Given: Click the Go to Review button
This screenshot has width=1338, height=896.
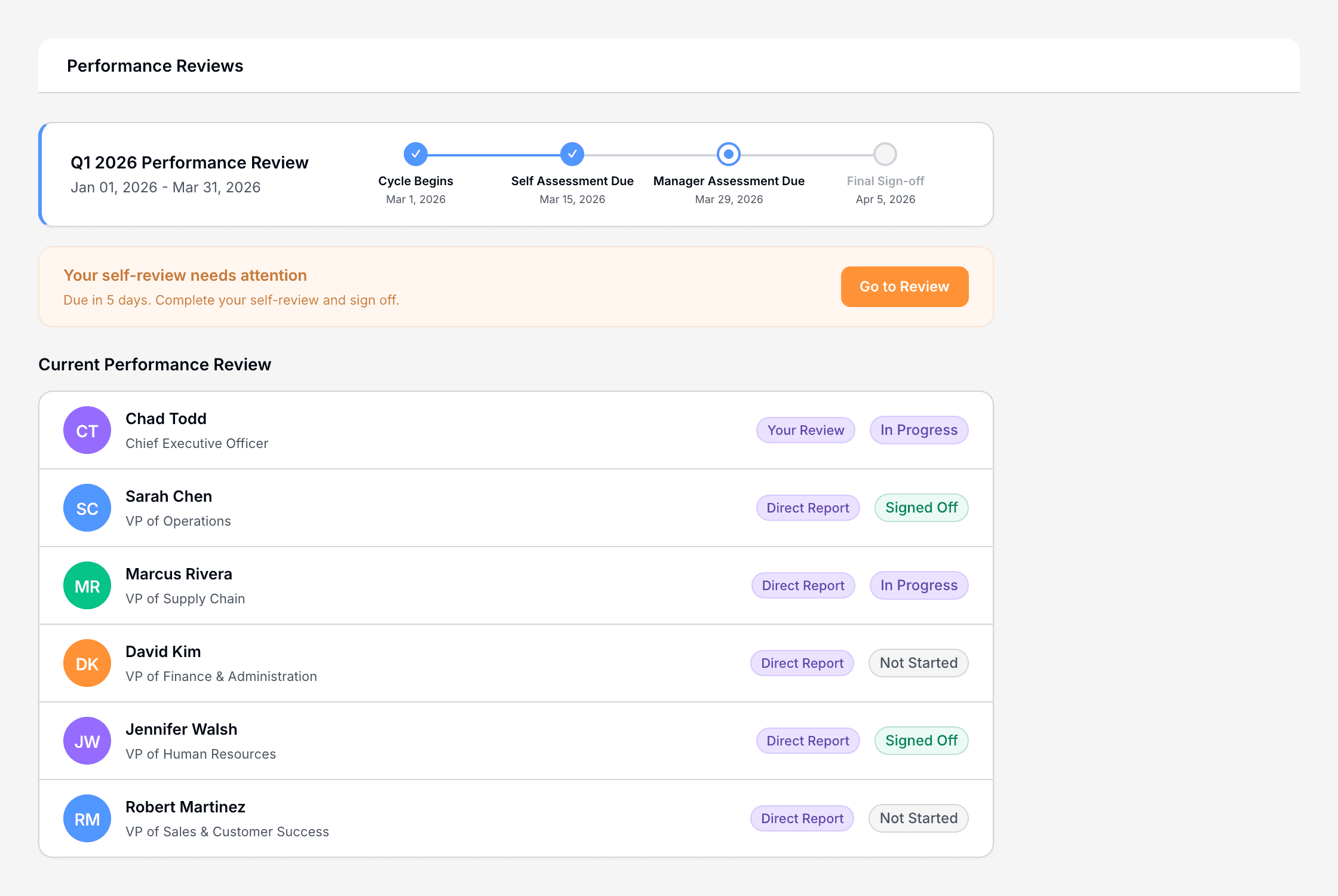Looking at the screenshot, I should point(904,287).
